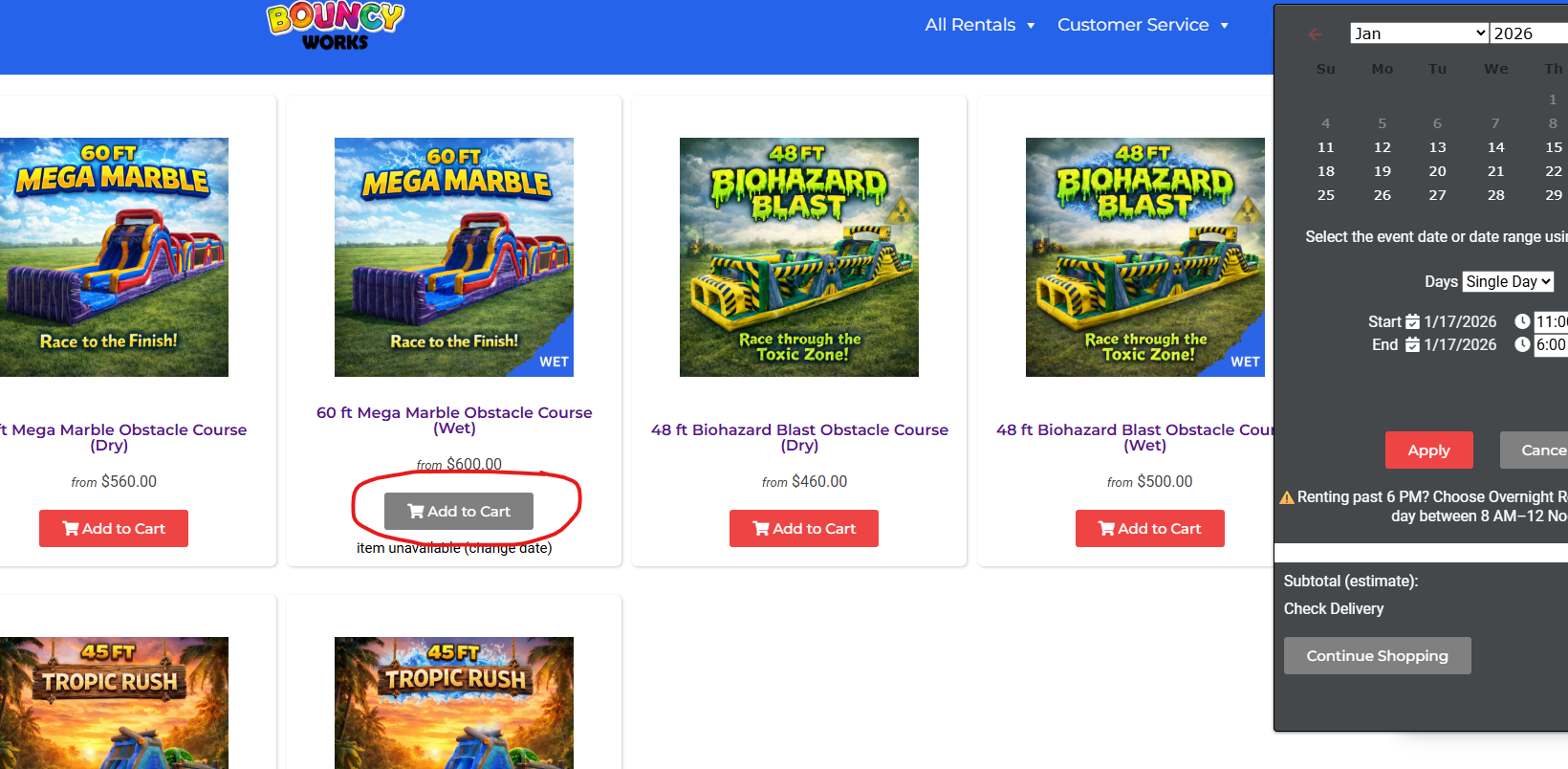Click the Continue Shopping button

click(1377, 656)
